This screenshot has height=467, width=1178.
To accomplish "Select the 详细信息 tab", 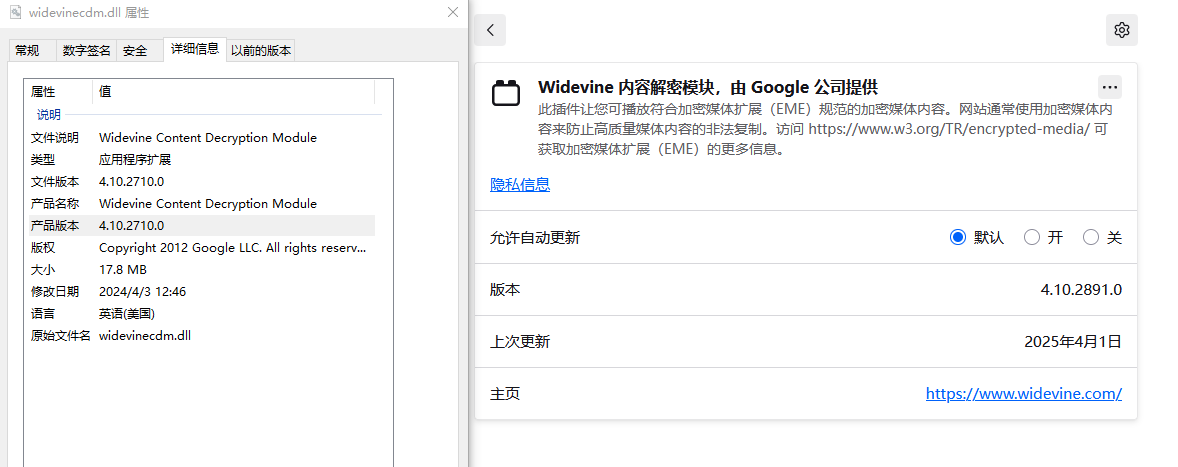I will [x=195, y=49].
